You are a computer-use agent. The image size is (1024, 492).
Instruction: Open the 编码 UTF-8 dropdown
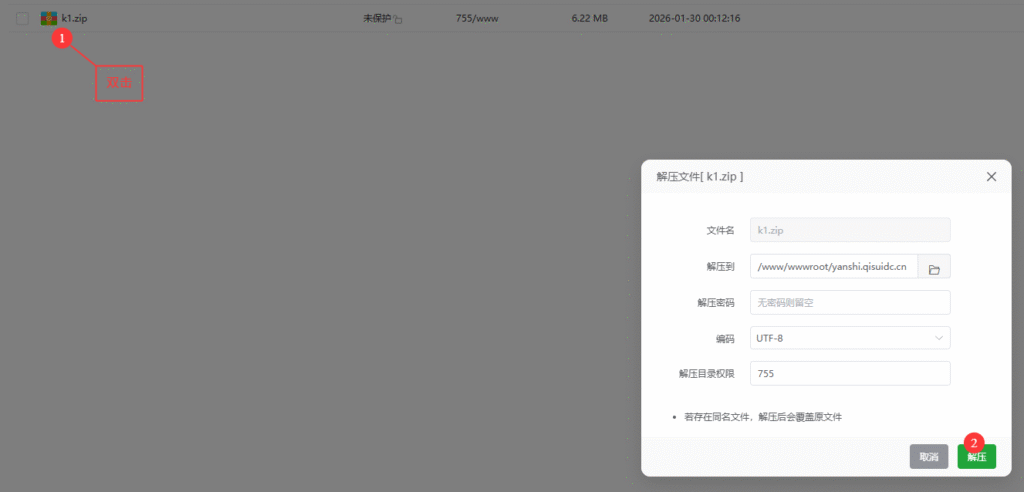point(850,338)
